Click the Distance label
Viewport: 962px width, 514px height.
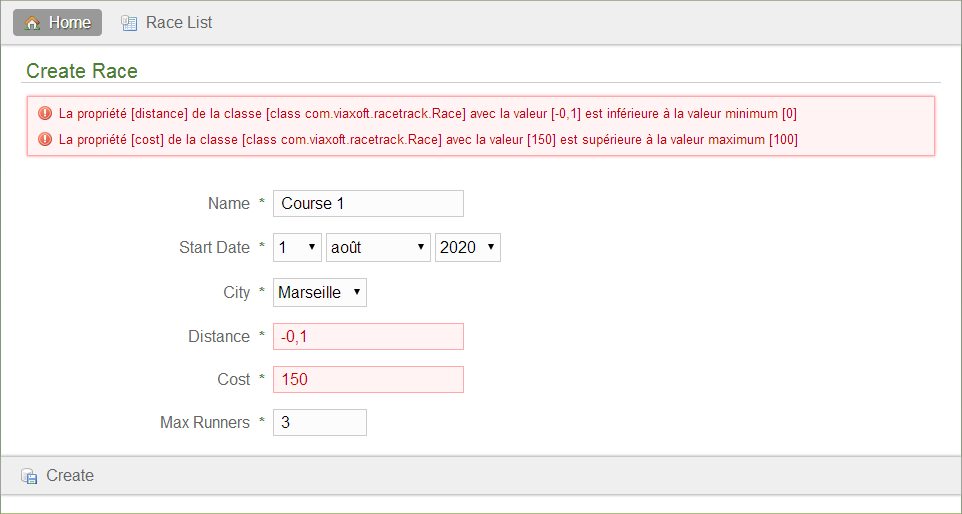click(219, 337)
